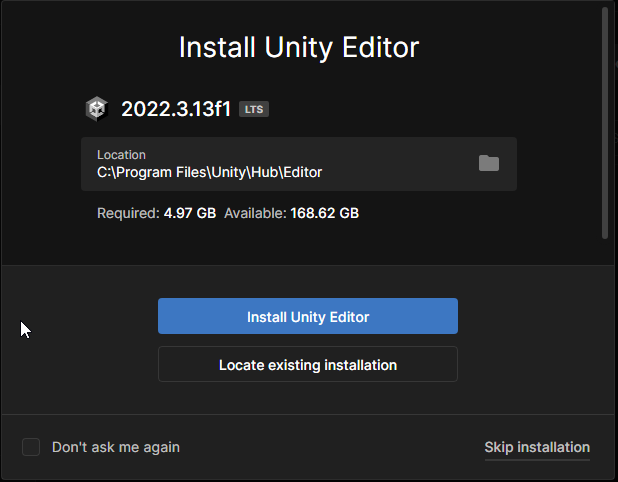Click the LTS badge beside version number
618x482 pixels.
point(254,109)
